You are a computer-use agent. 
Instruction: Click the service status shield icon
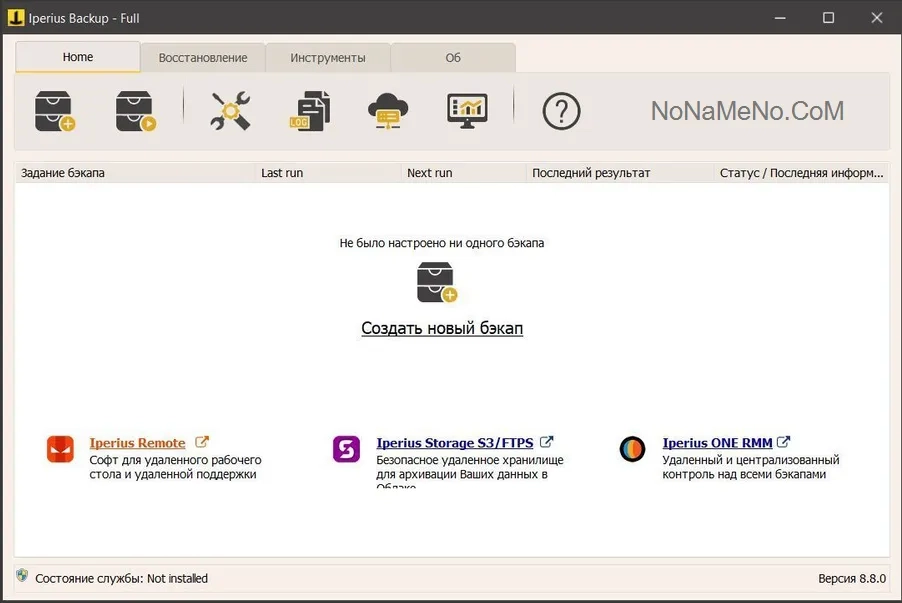tap(22, 577)
